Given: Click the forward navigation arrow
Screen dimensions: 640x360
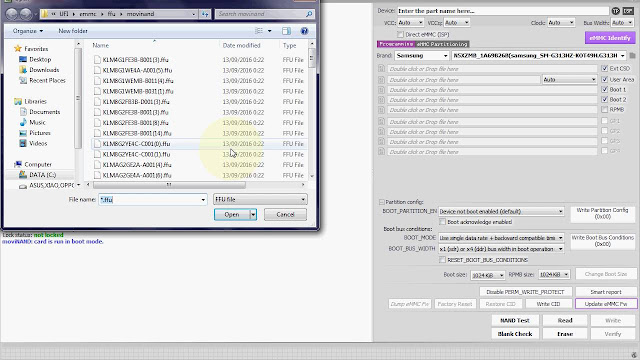Looking at the screenshot, I should pos(26,14).
